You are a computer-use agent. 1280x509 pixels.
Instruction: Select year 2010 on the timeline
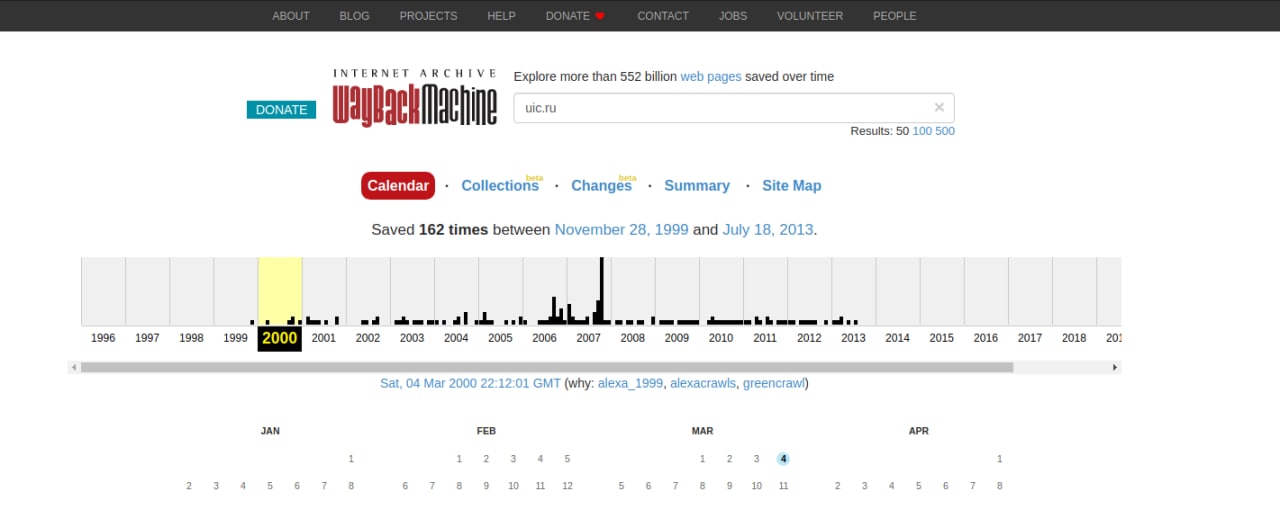721,338
